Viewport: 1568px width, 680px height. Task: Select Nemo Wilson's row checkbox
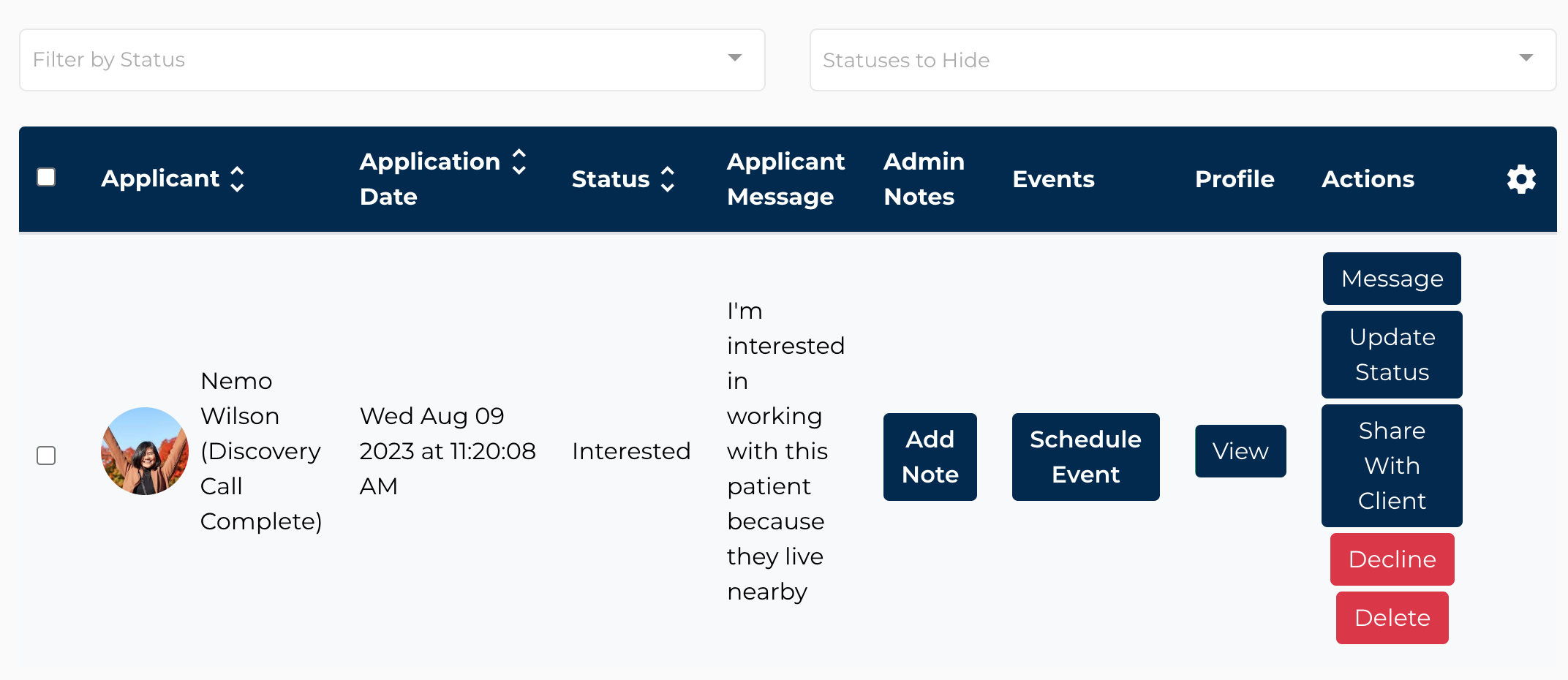tap(46, 456)
